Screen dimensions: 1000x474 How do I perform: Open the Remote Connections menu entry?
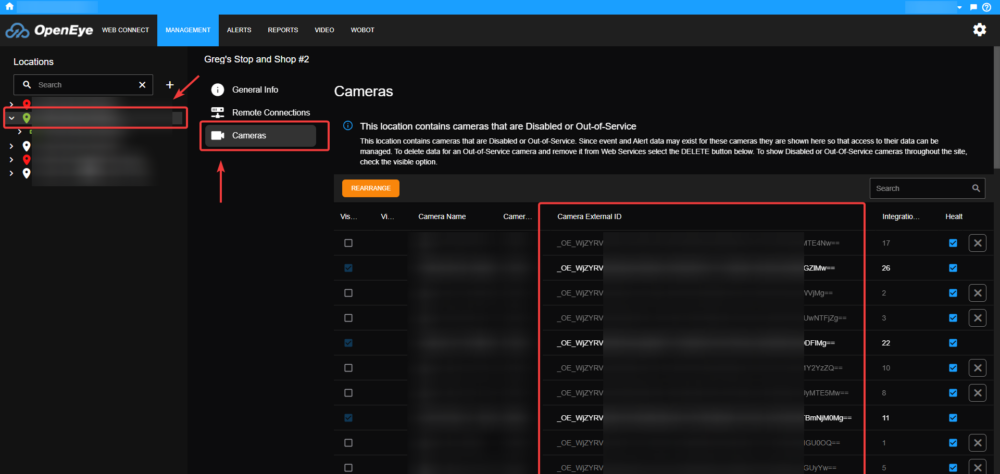coord(271,112)
